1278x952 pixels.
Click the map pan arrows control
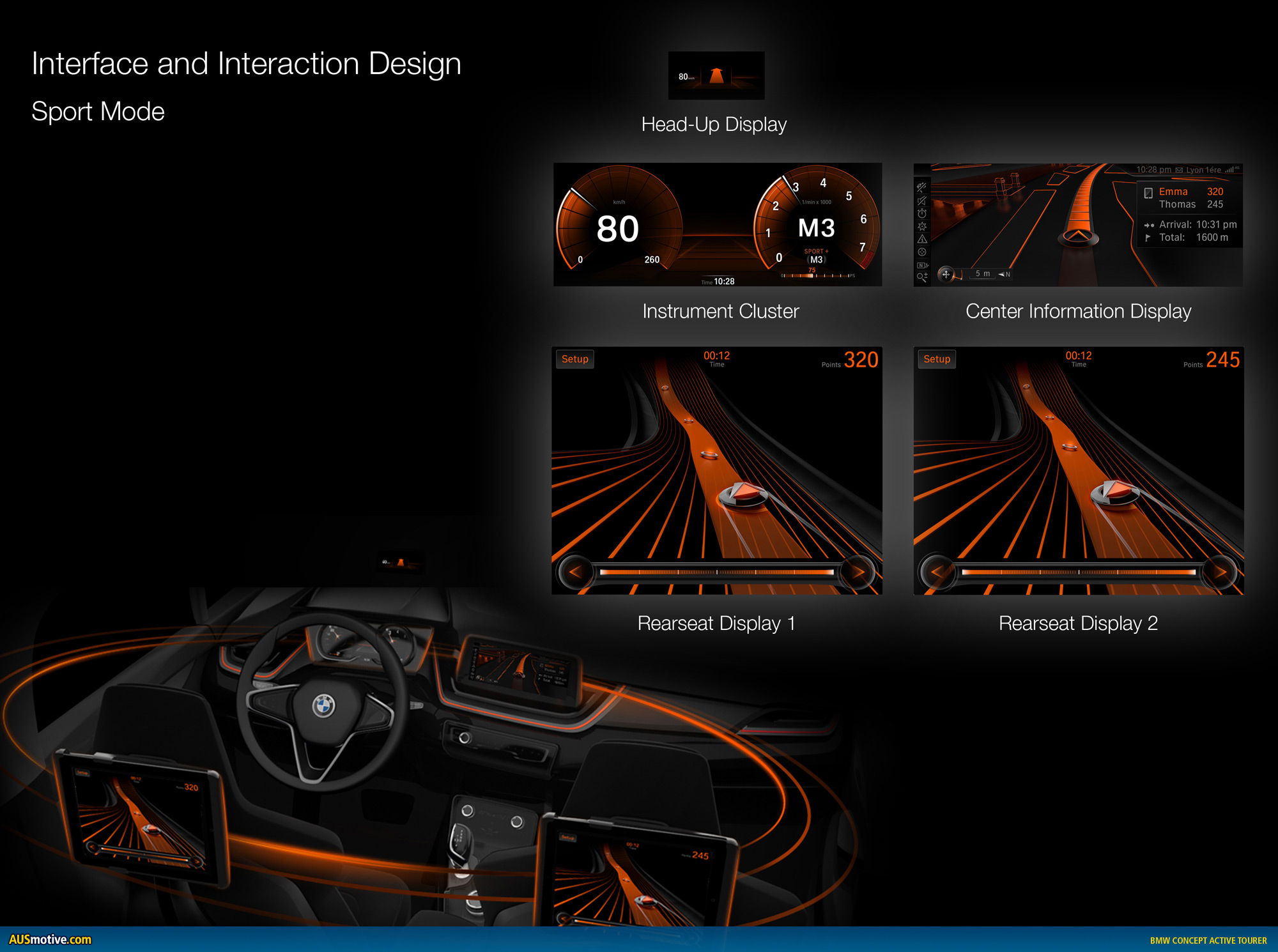(x=946, y=274)
